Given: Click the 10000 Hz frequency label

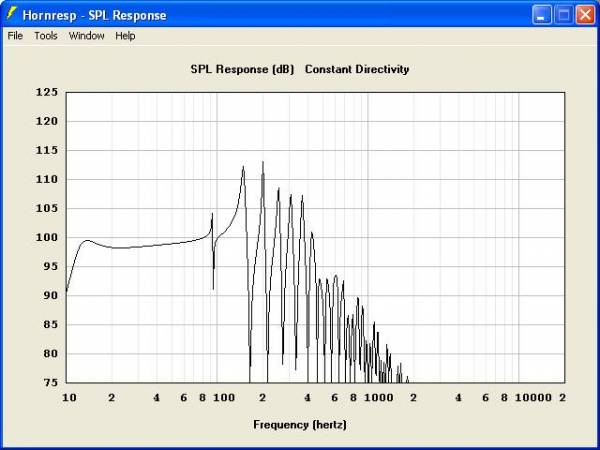Looking at the screenshot, I should (533, 398).
